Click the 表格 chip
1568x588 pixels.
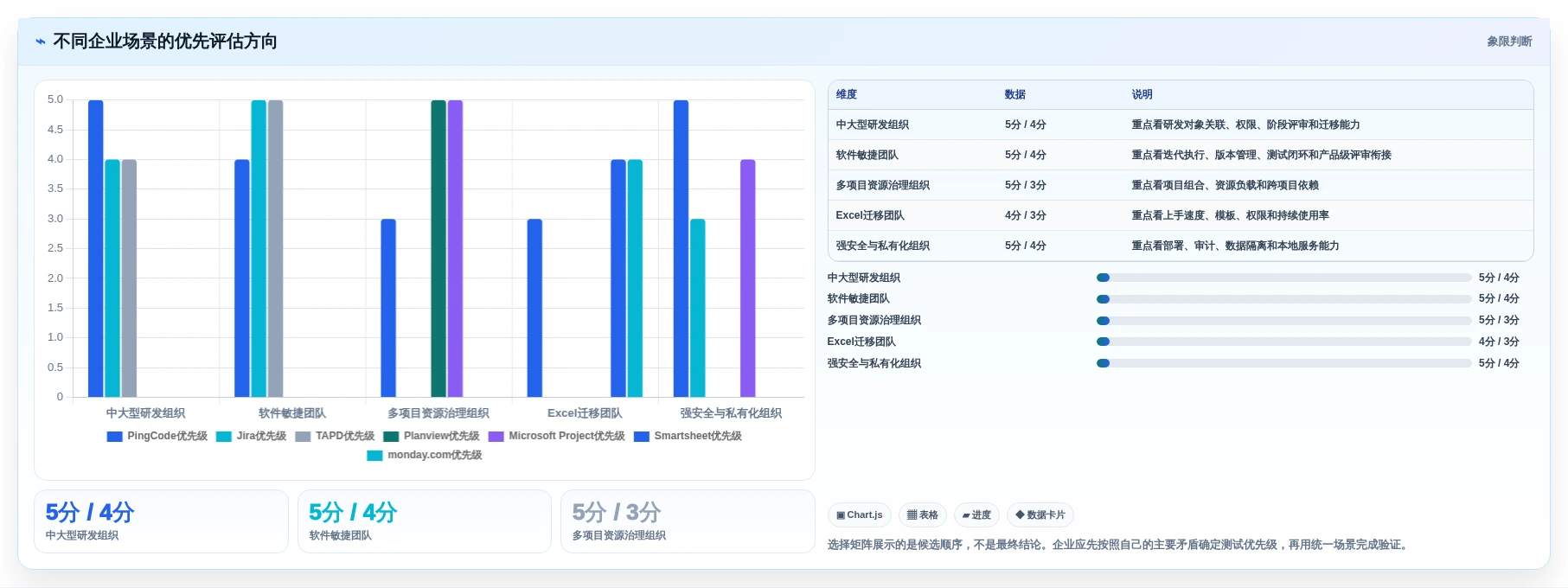click(923, 515)
